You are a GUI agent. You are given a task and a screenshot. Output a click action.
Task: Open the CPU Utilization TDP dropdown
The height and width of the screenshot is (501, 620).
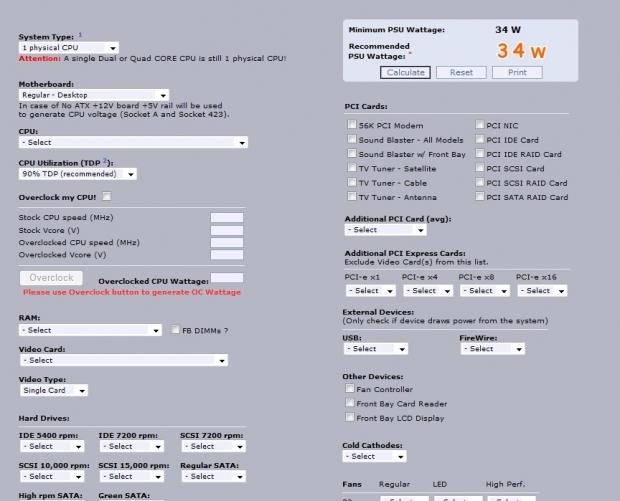78,174
